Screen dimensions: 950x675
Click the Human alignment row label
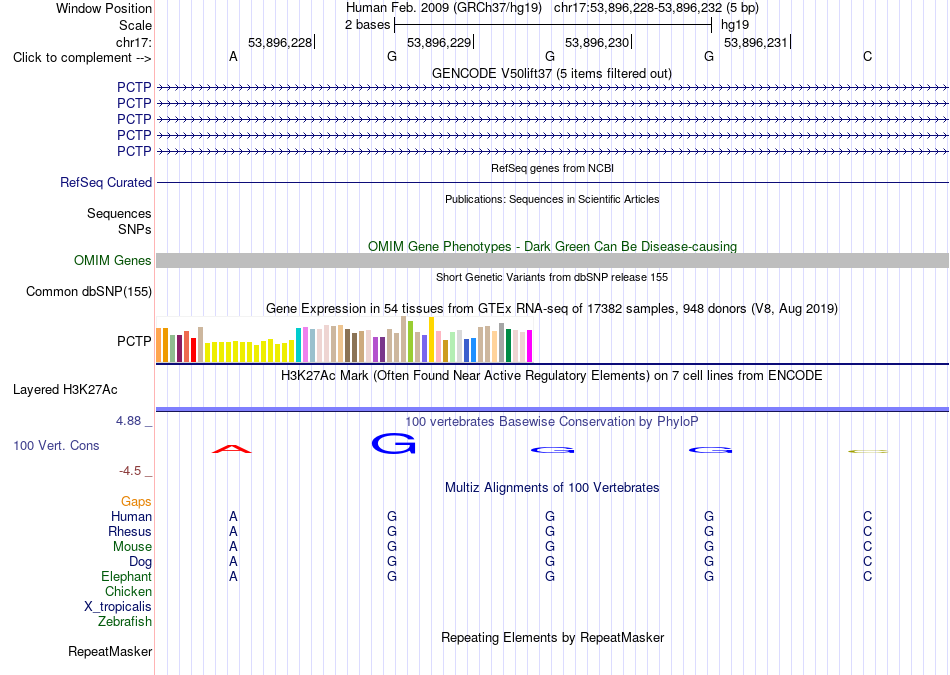click(x=131, y=517)
